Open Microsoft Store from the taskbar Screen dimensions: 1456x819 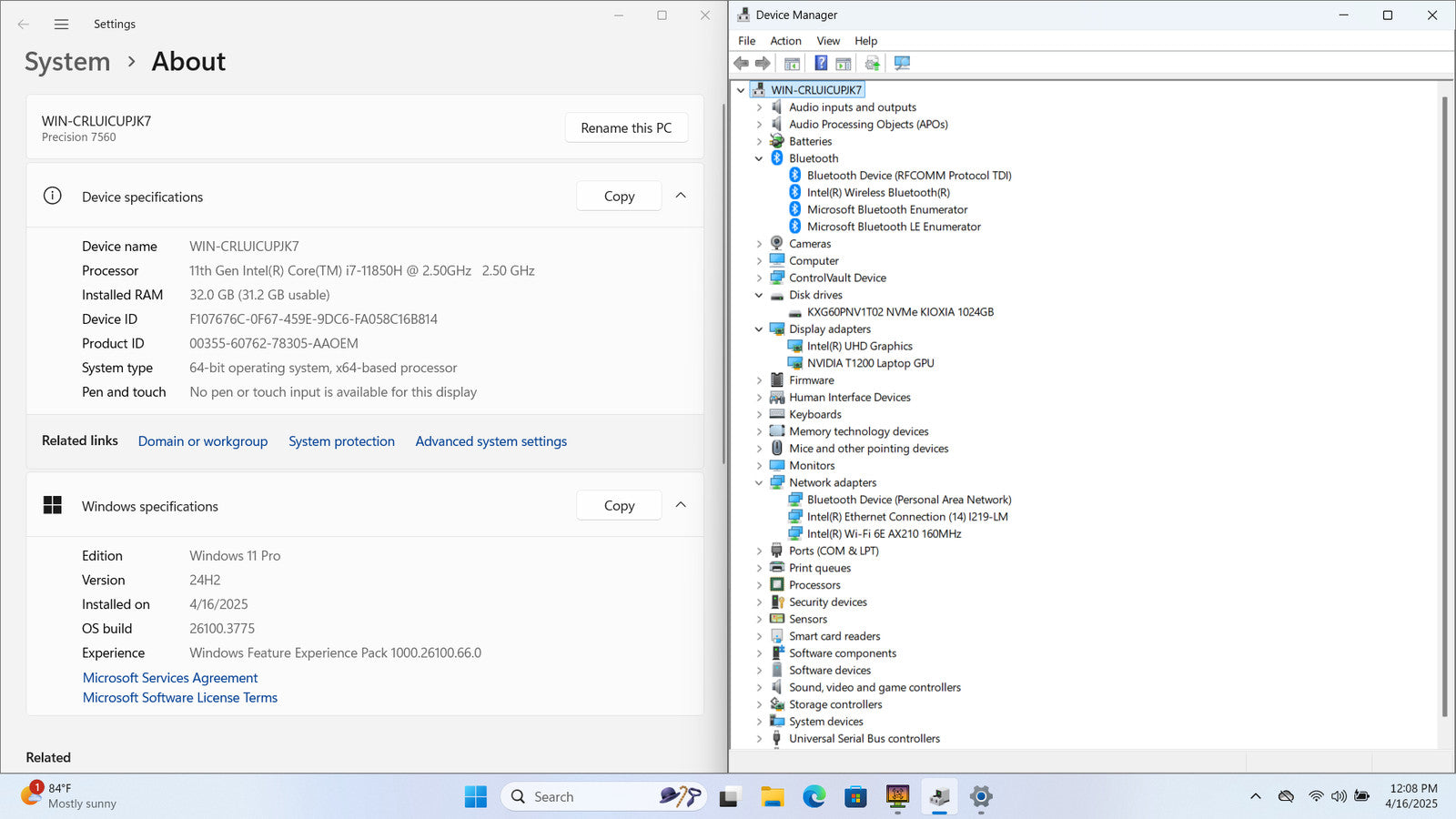point(855,796)
